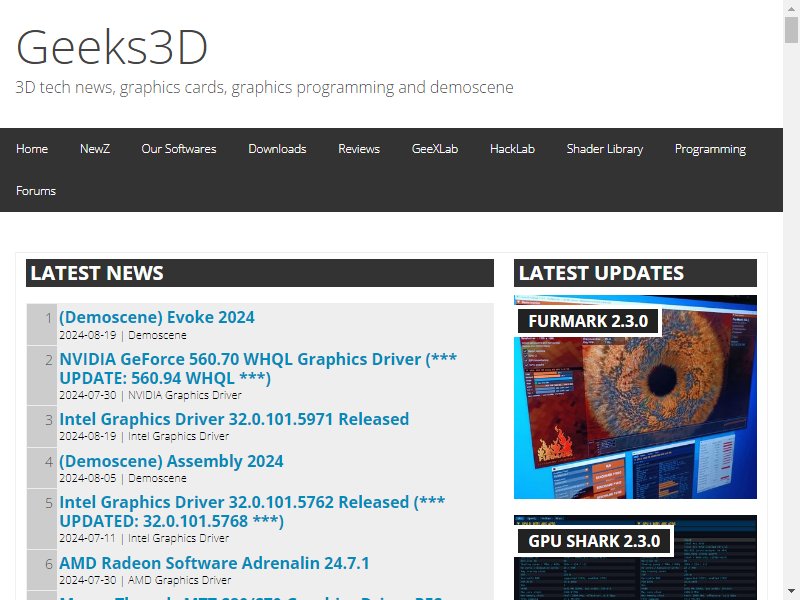Click the scrollbar up arrow
The image size is (800, 600).
pyautogui.click(x=791, y=7)
